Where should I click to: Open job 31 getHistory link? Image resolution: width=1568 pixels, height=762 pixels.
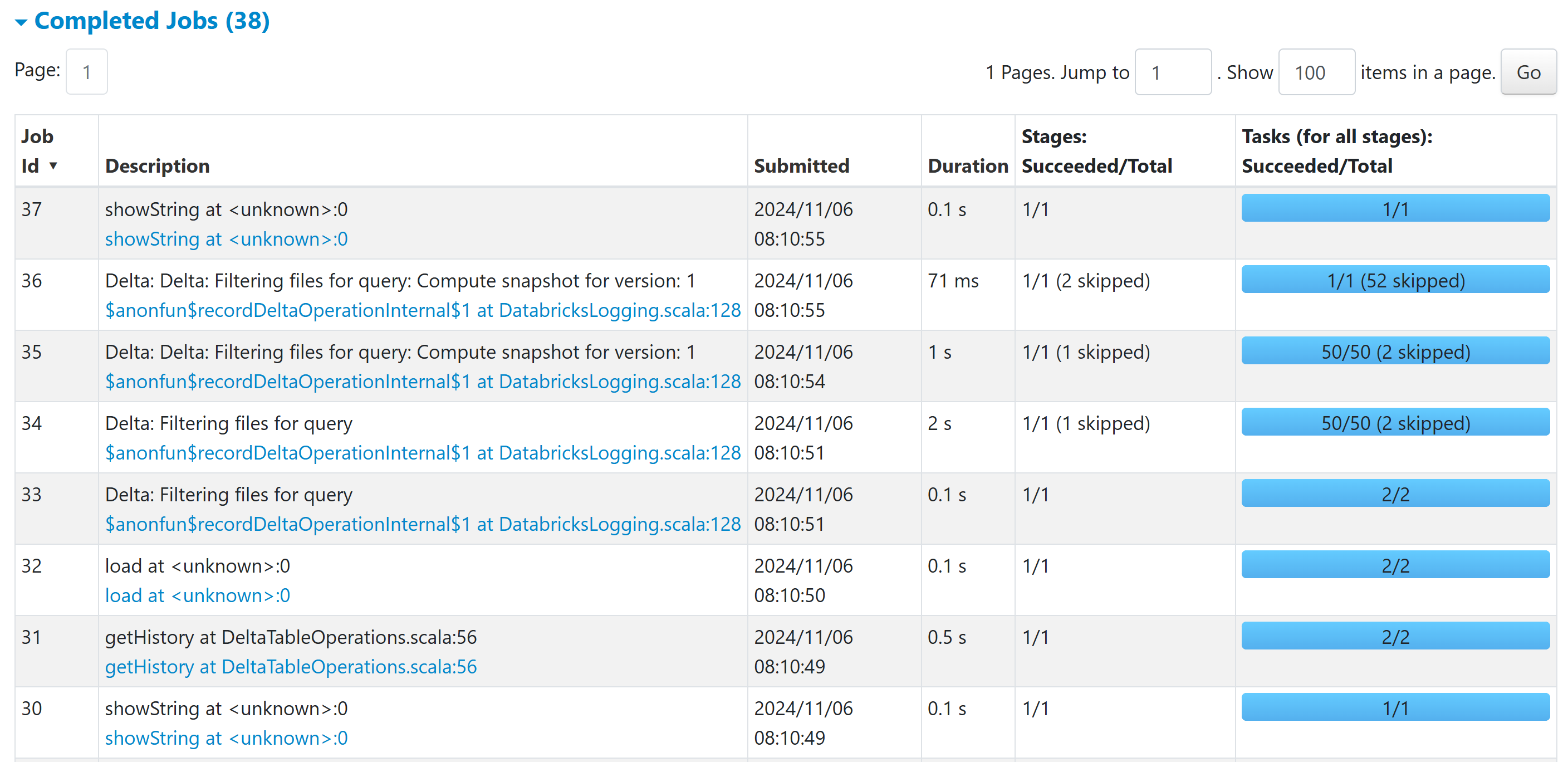tap(290, 666)
